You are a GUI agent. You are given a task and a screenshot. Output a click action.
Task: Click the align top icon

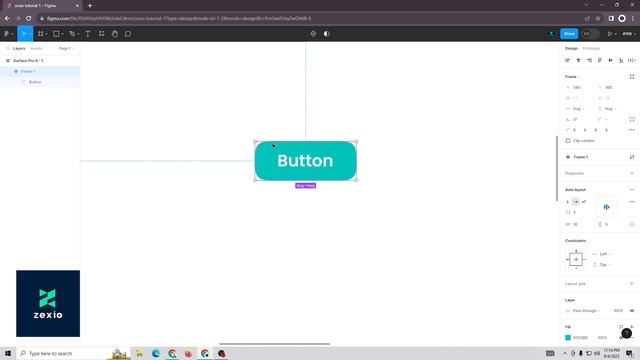pos(600,60)
